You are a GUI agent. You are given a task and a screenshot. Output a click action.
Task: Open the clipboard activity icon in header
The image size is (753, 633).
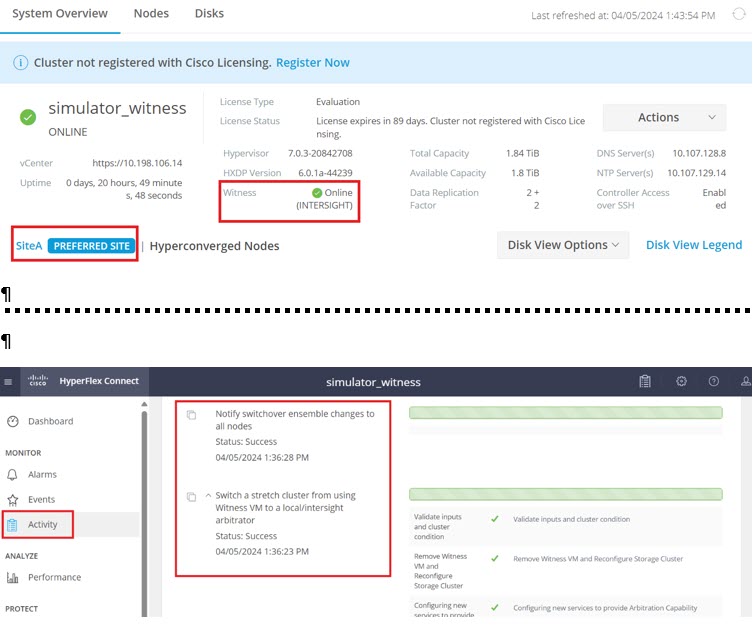point(645,381)
